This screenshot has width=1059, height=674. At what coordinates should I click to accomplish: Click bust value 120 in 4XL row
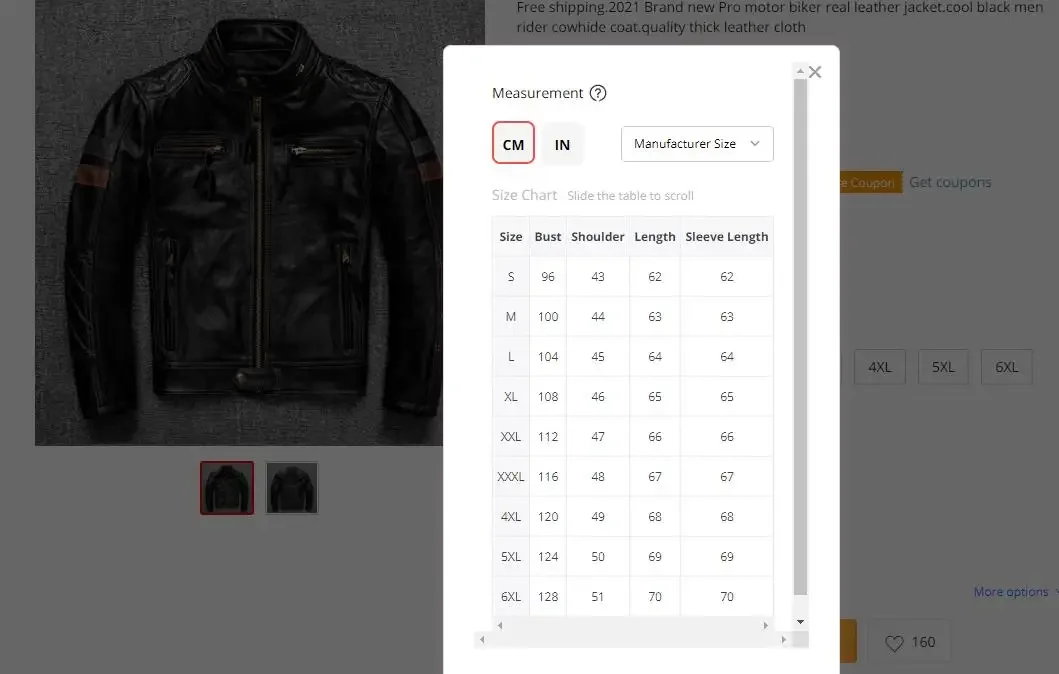click(548, 517)
